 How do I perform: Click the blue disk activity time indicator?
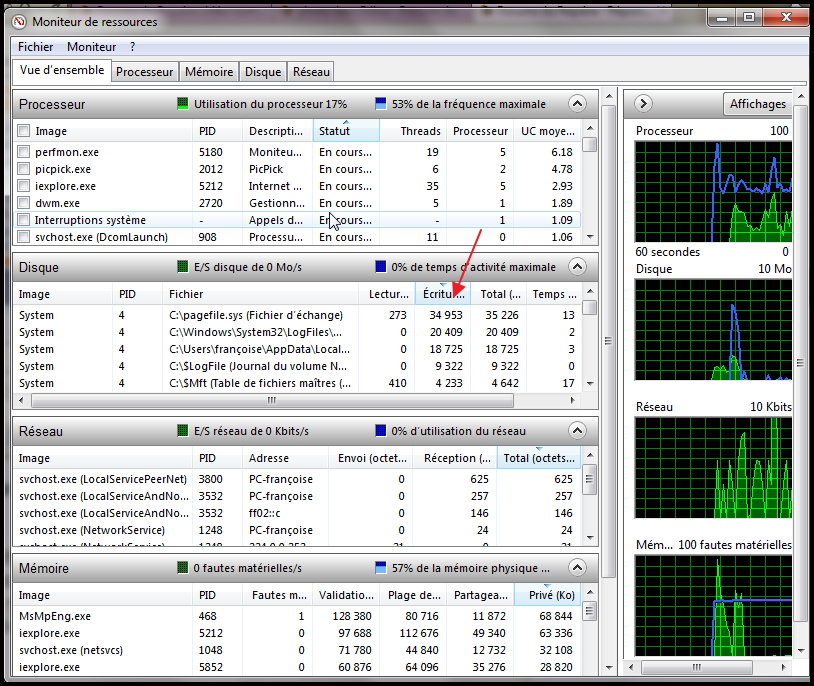[380, 267]
